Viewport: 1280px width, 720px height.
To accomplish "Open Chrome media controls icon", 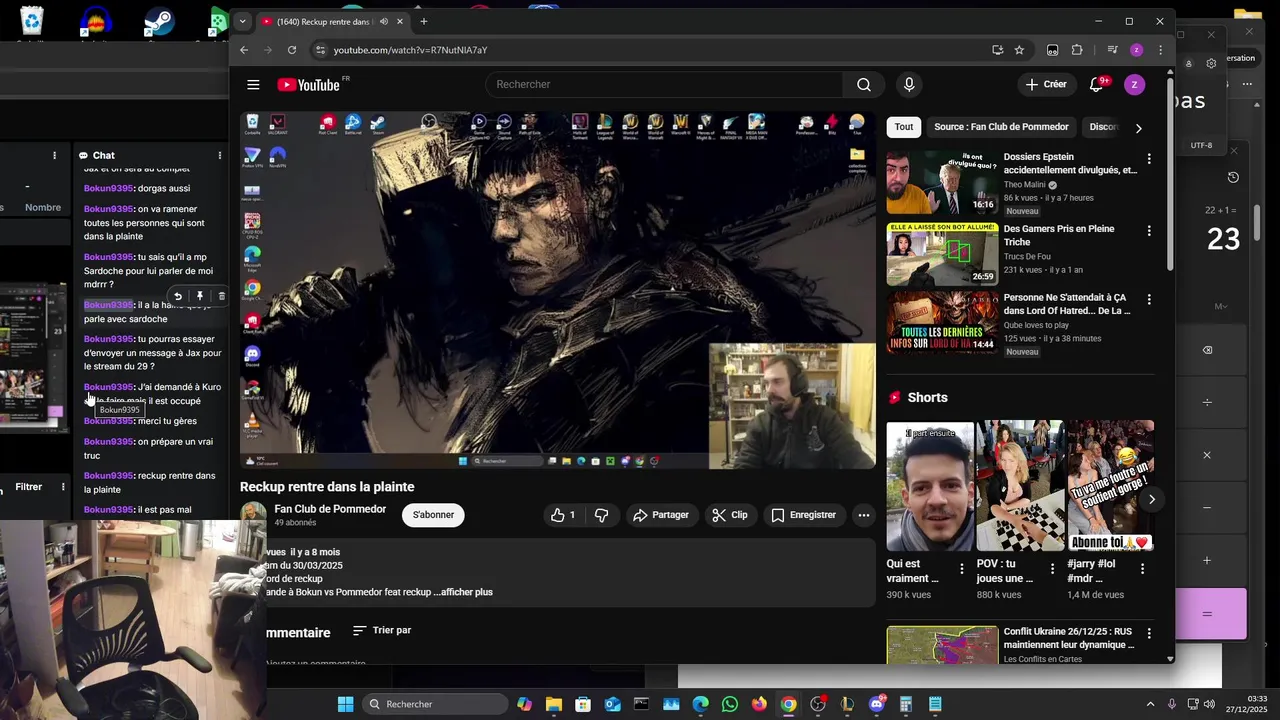I will tap(1112, 50).
